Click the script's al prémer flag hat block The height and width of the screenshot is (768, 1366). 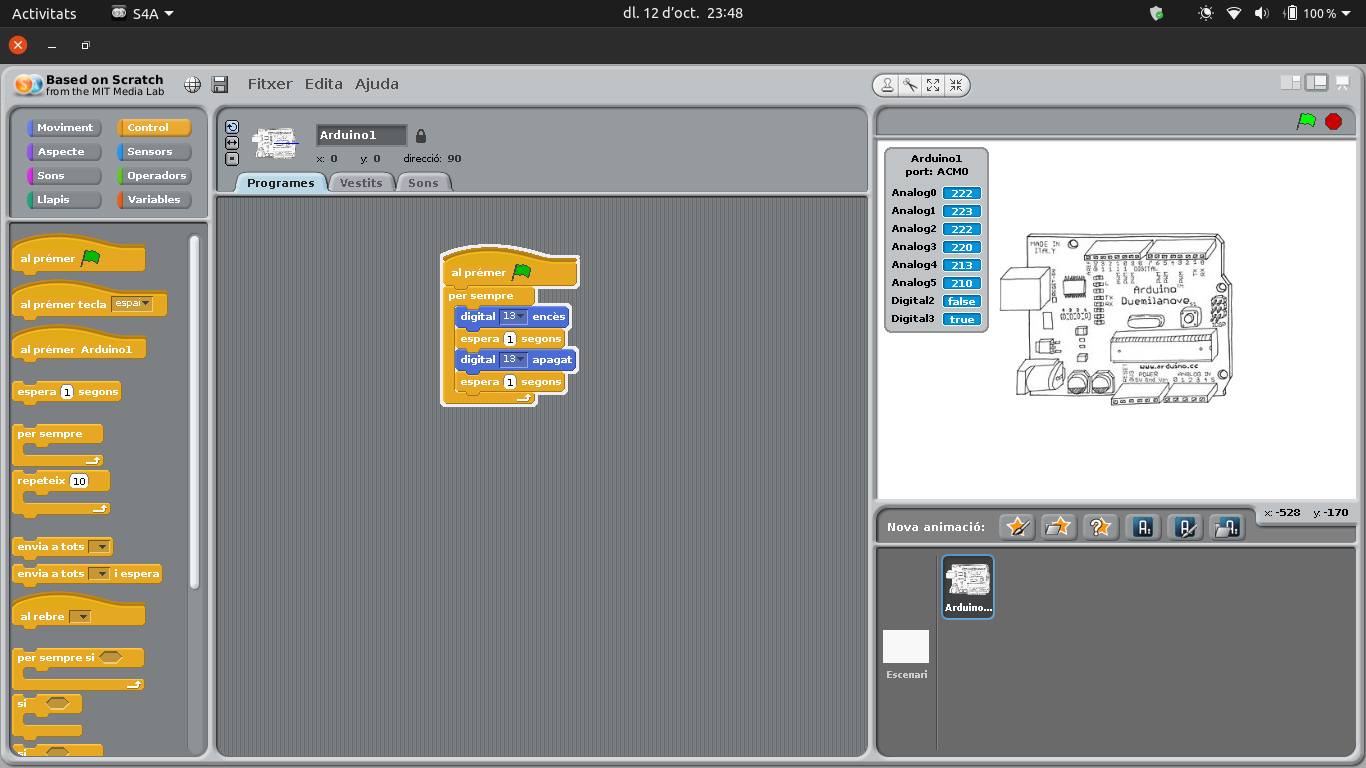point(510,270)
